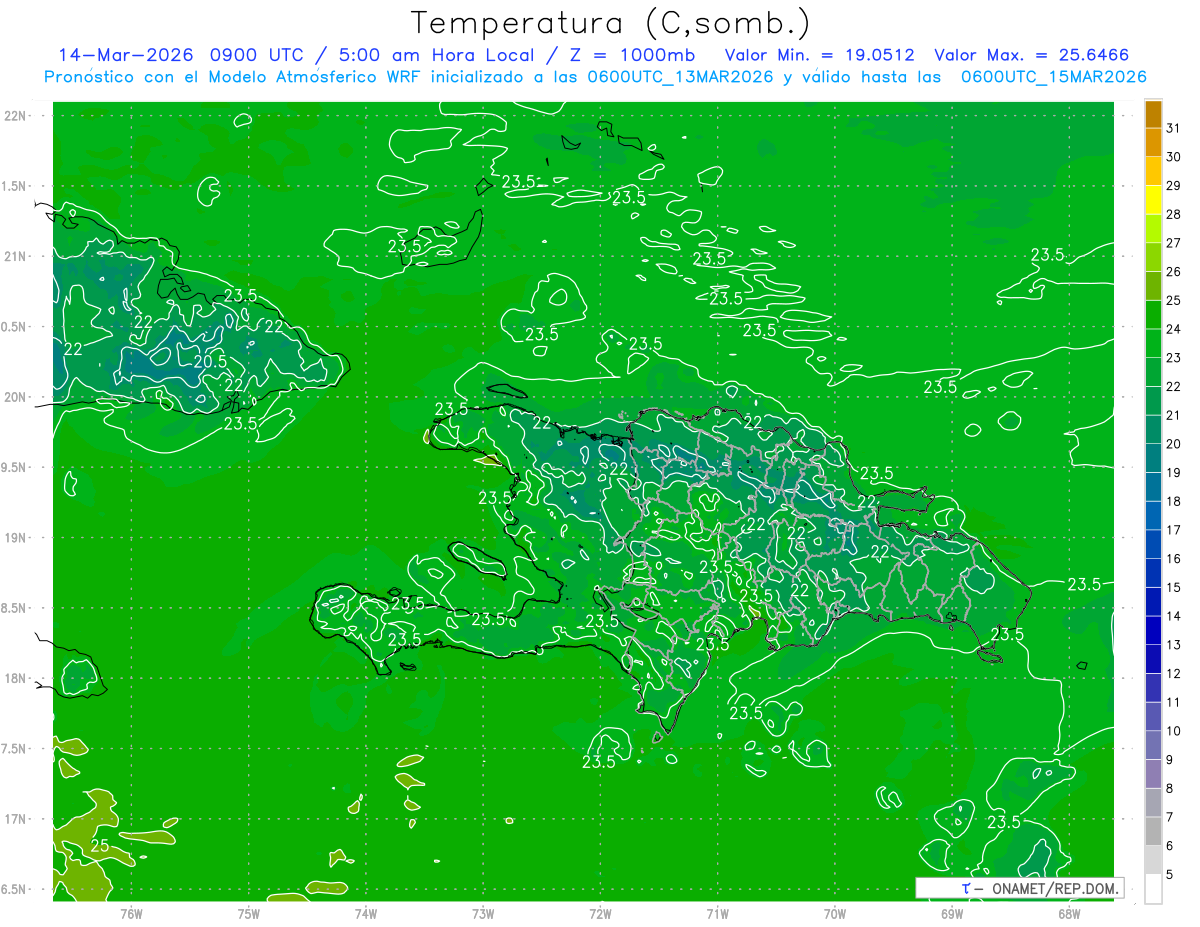
Task: Click the 18N latitude axis label
Action: pyautogui.click(x=14, y=679)
